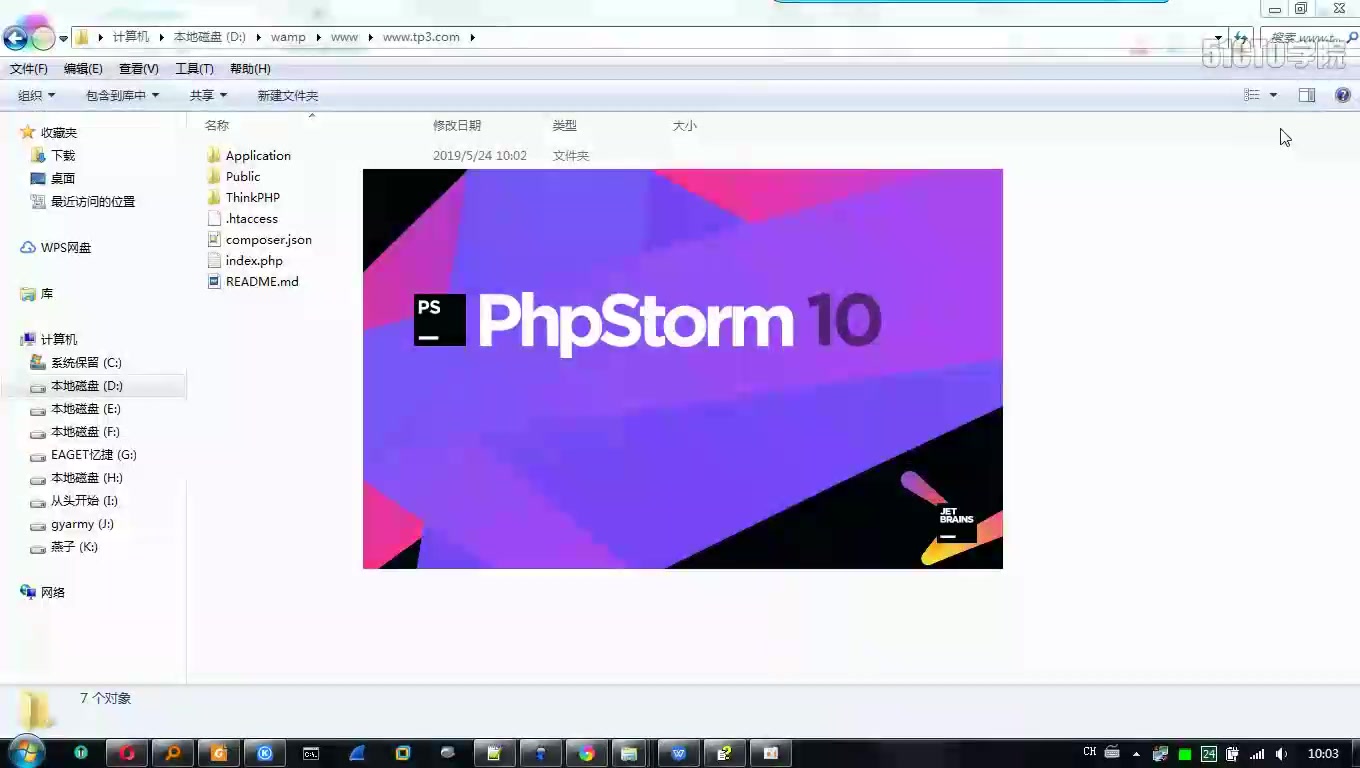Screen dimensions: 1360x768
Task: Select the index.php file
Action: coord(254,261)
